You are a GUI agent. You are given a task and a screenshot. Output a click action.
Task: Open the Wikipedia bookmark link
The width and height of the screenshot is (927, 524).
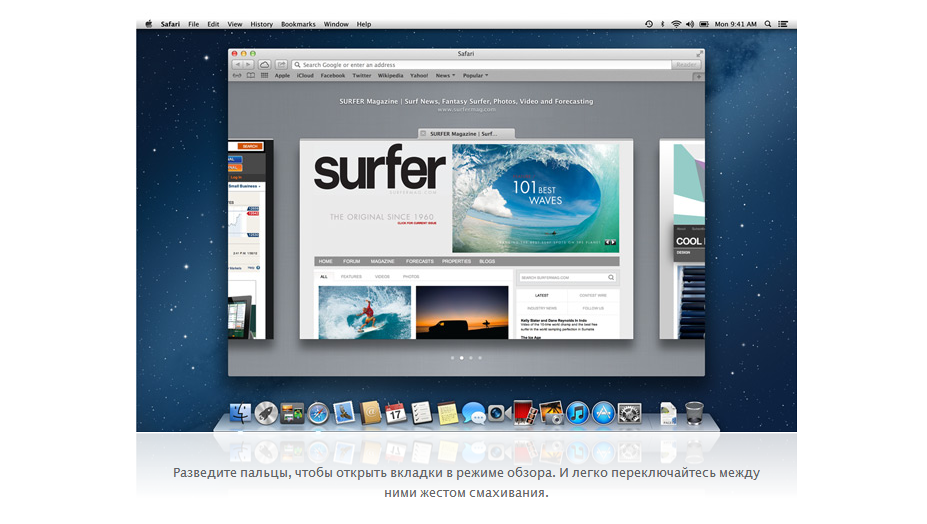(x=390, y=76)
